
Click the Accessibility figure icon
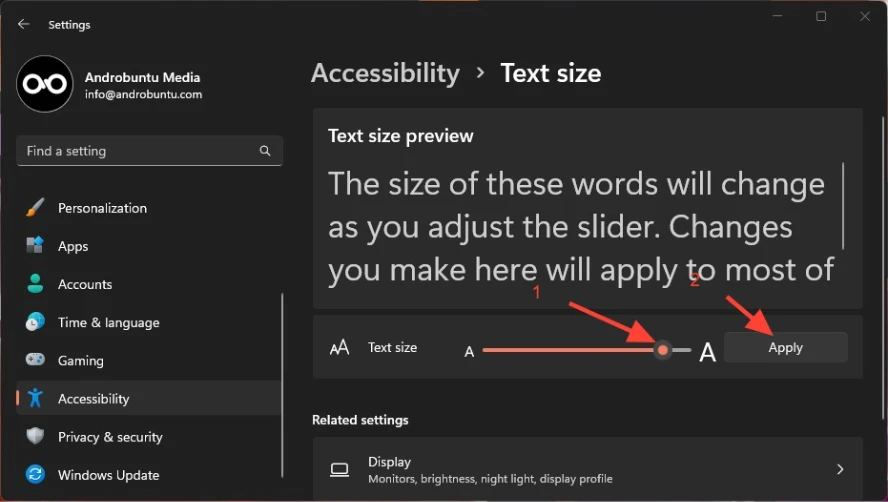[x=35, y=398]
